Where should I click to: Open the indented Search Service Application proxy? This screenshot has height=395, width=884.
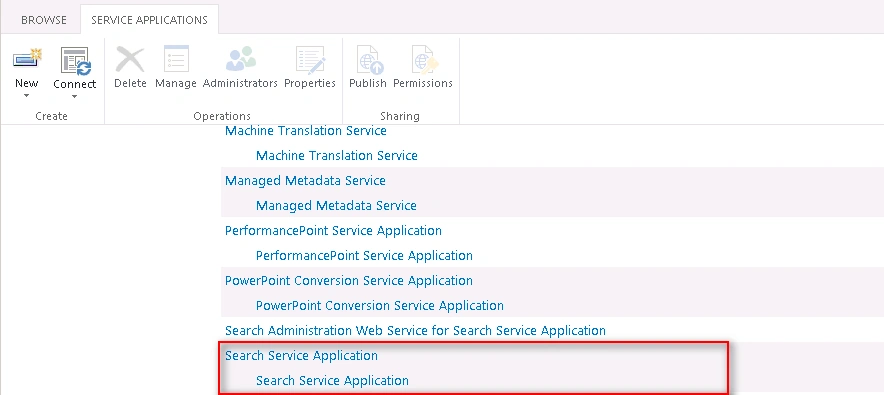[x=332, y=381]
